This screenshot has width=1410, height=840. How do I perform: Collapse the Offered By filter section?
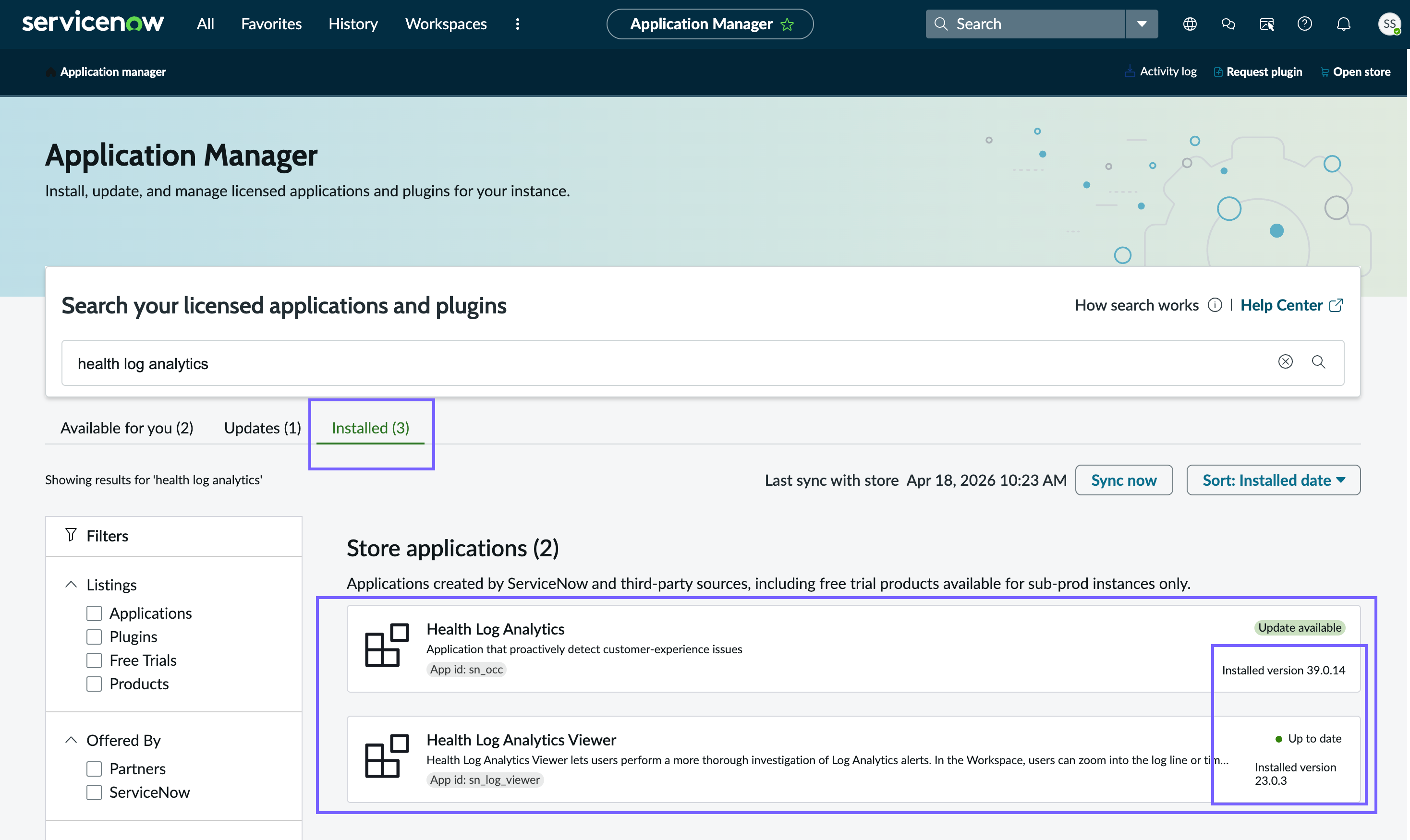[71, 740]
